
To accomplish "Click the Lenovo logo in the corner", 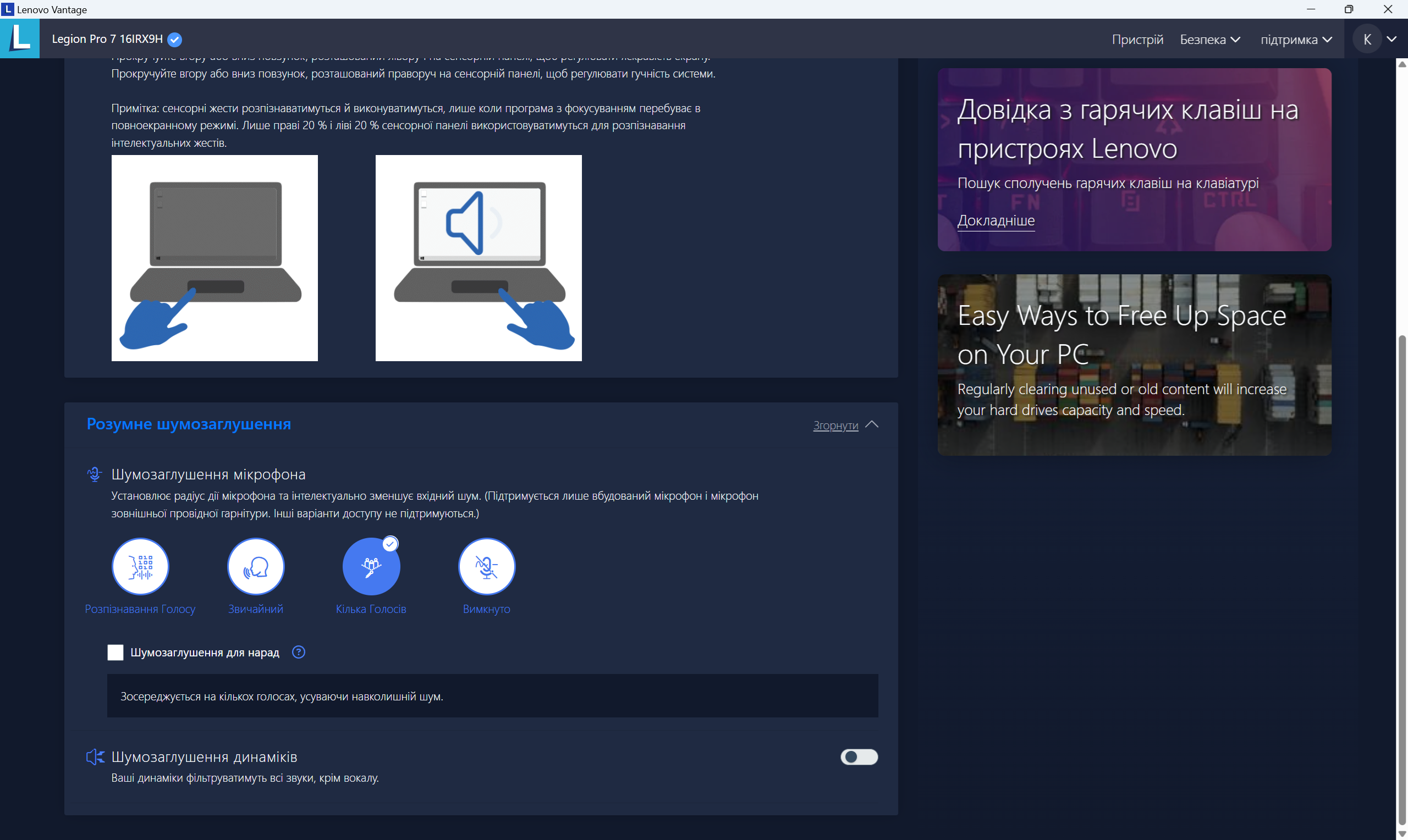I will 20,38.
